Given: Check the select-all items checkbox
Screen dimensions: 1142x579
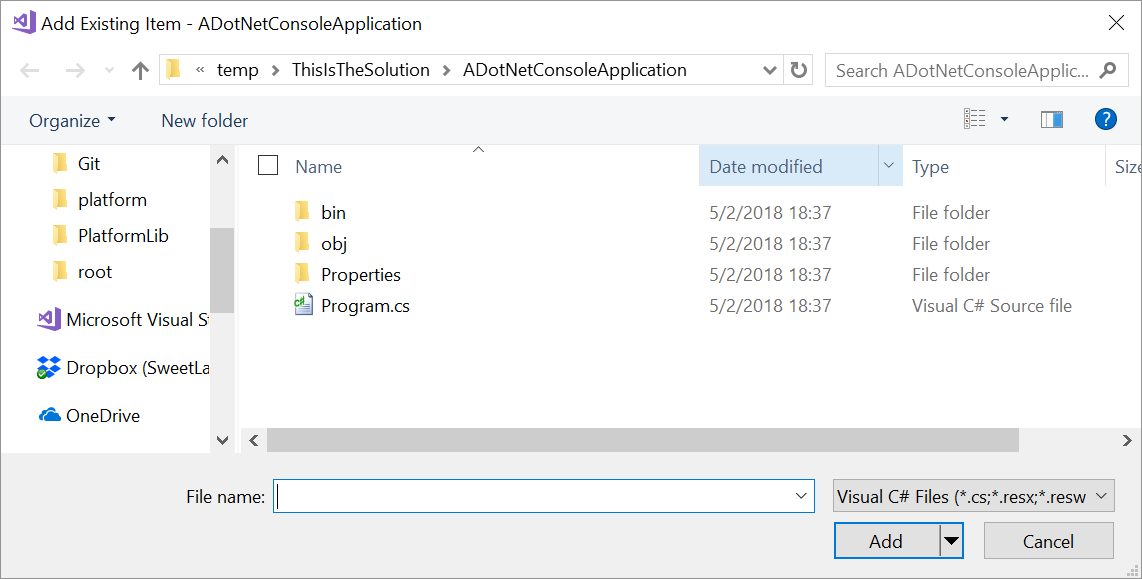Looking at the screenshot, I should 268,166.
